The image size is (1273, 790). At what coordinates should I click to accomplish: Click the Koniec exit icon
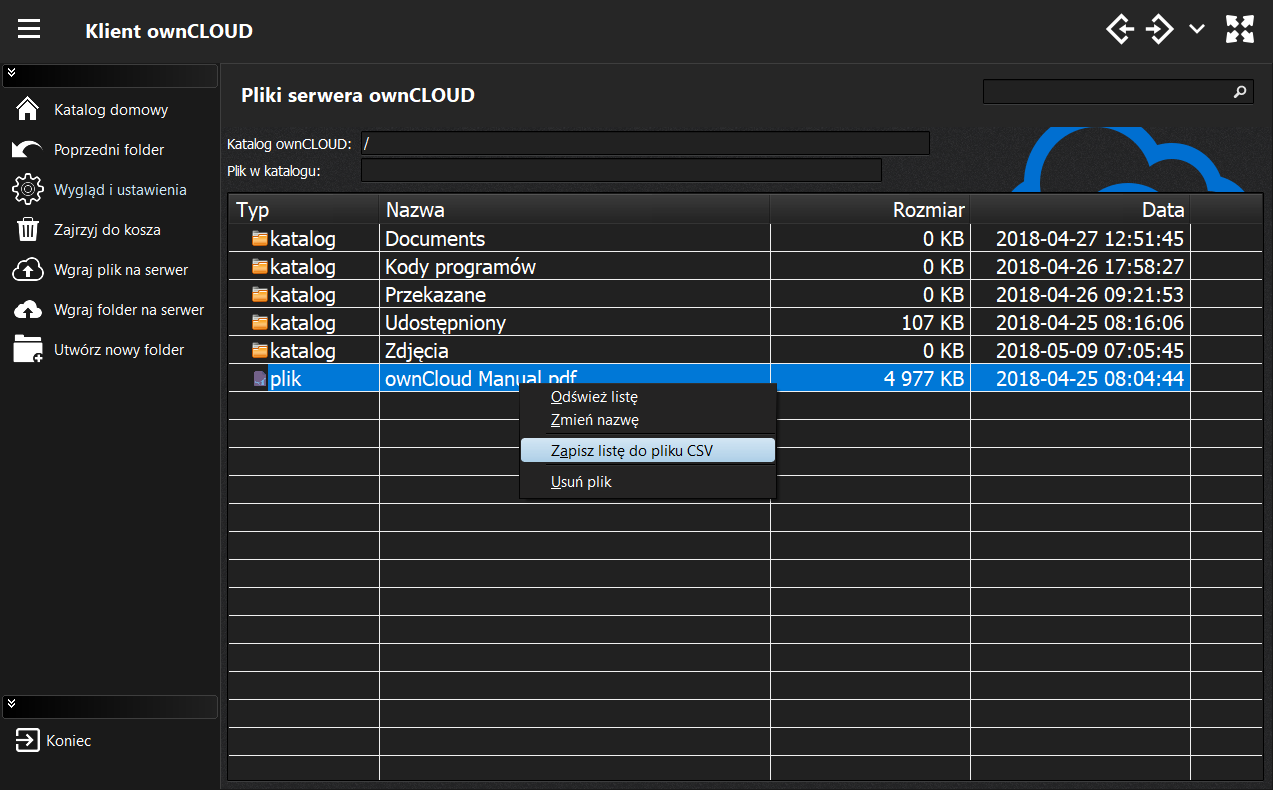click(26, 741)
